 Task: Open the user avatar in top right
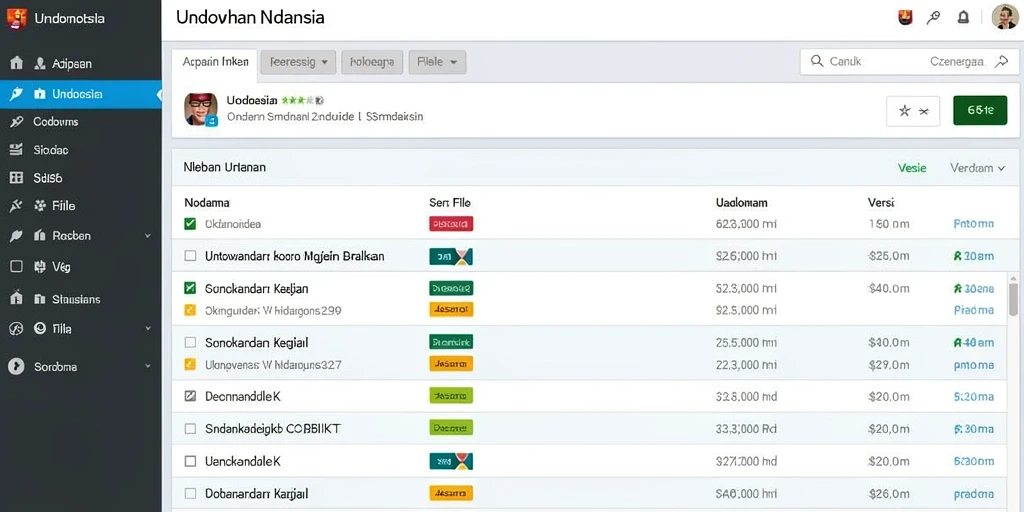(1004, 17)
